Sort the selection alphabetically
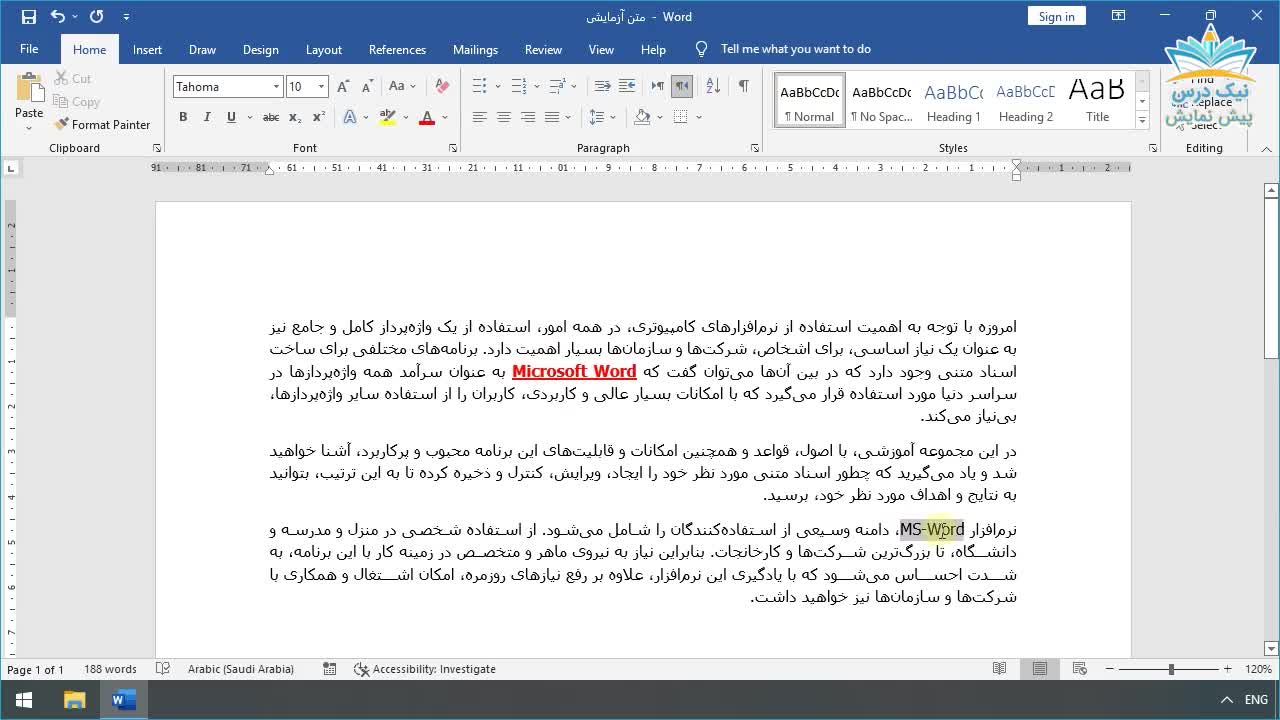Image resolution: width=1280 pixels, height=720 pixels. tap(712, 87)
